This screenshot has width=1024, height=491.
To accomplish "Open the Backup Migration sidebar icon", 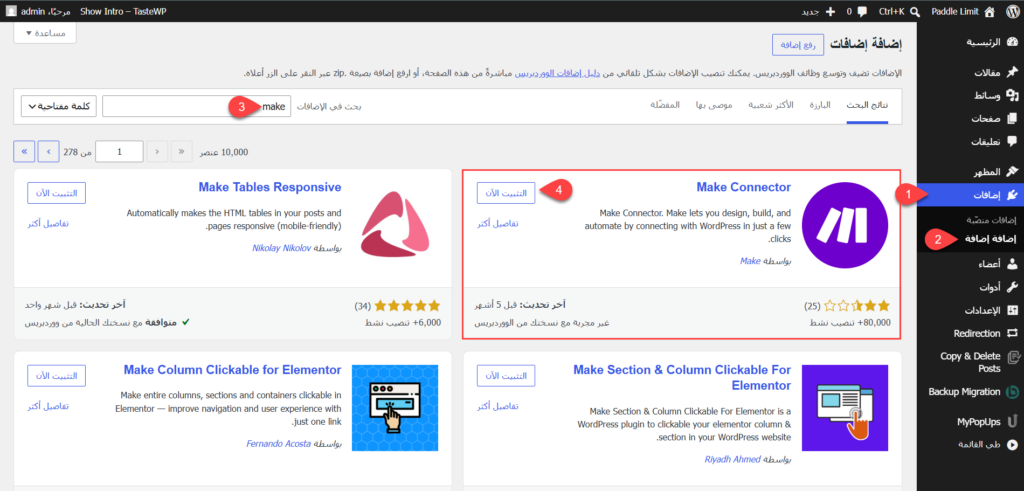I will pyautogui.click(x=1012, y=392).
